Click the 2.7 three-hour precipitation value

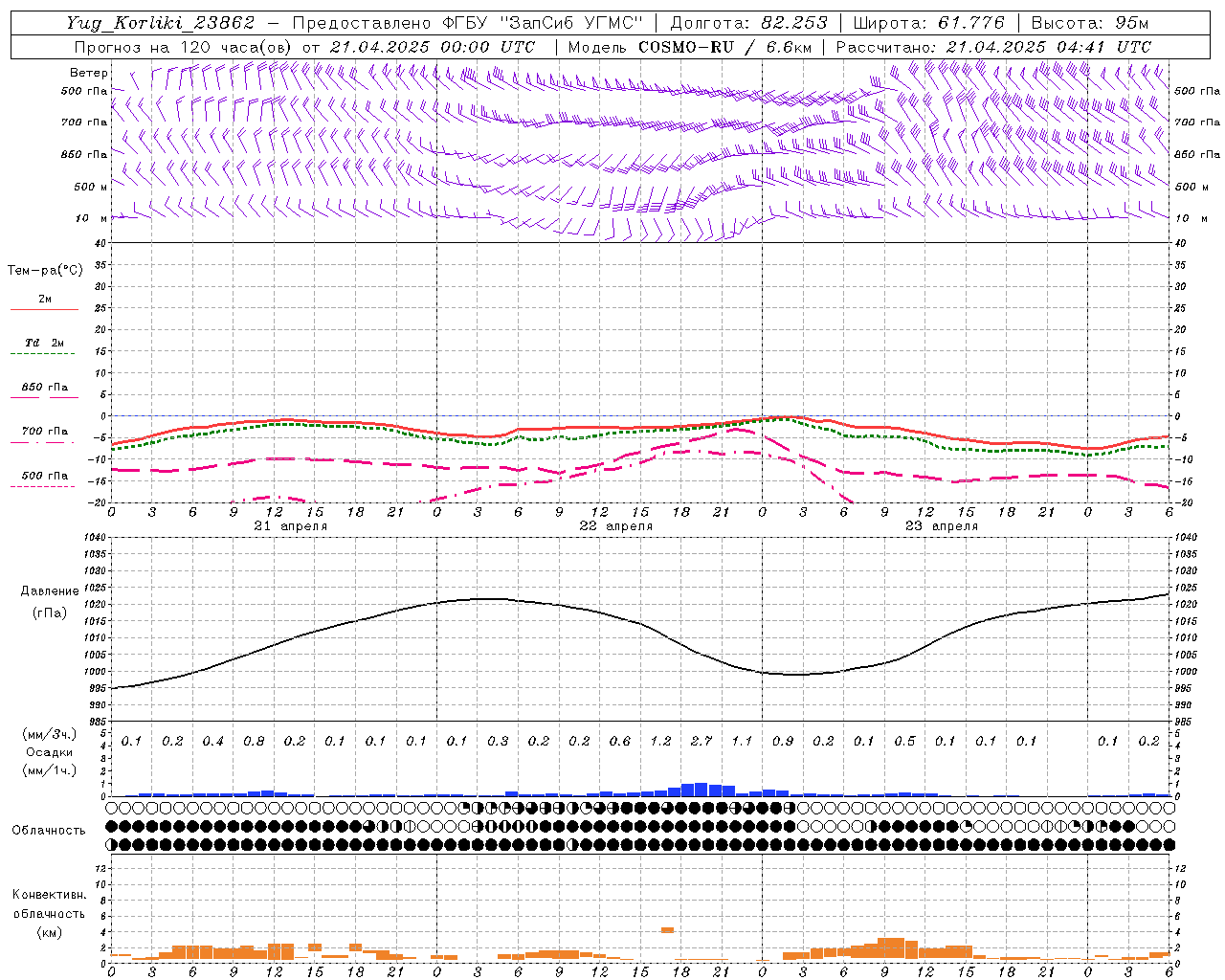pyautogui.click(x=702, y=741)
